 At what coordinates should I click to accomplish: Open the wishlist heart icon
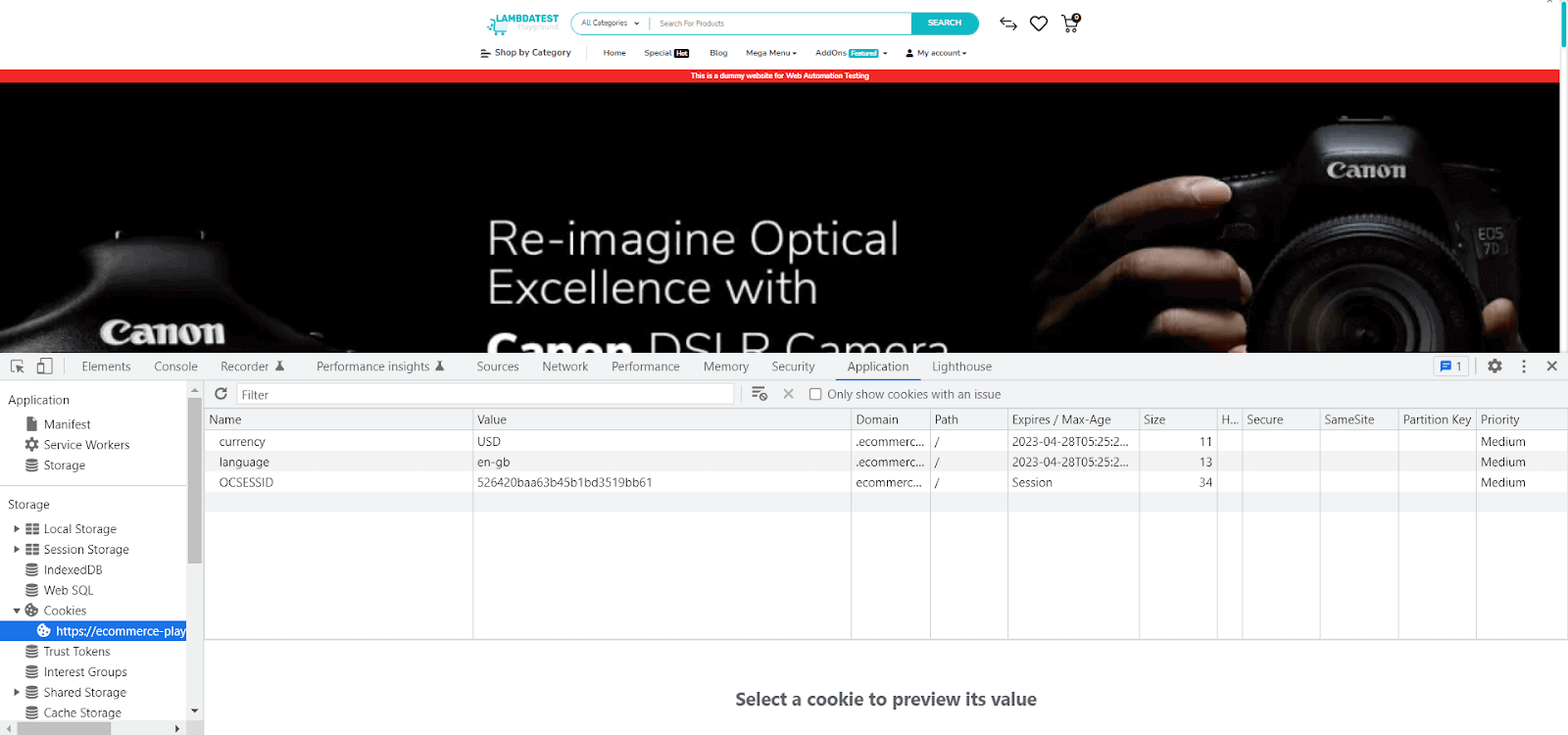coord(1039,24)
